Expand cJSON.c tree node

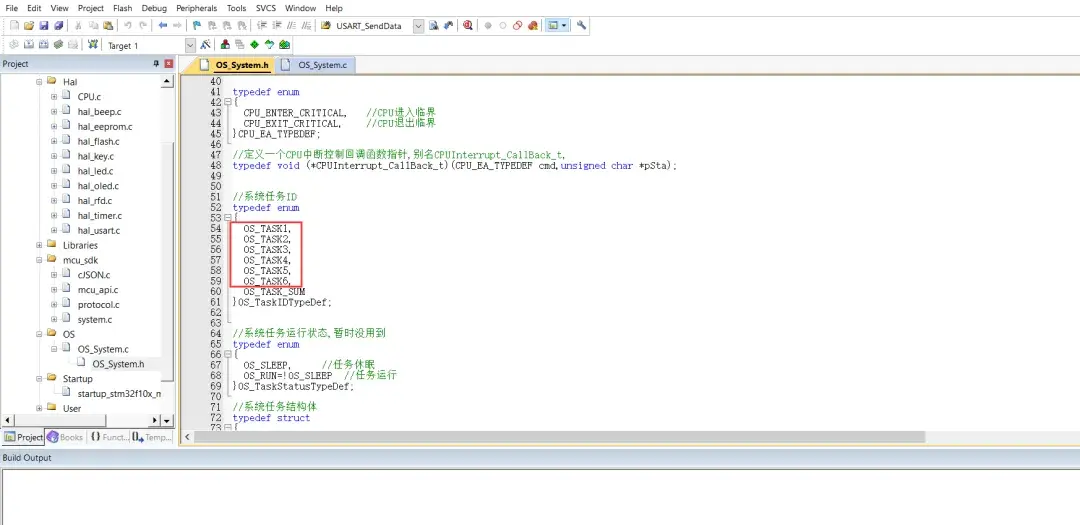pos(54,275)
